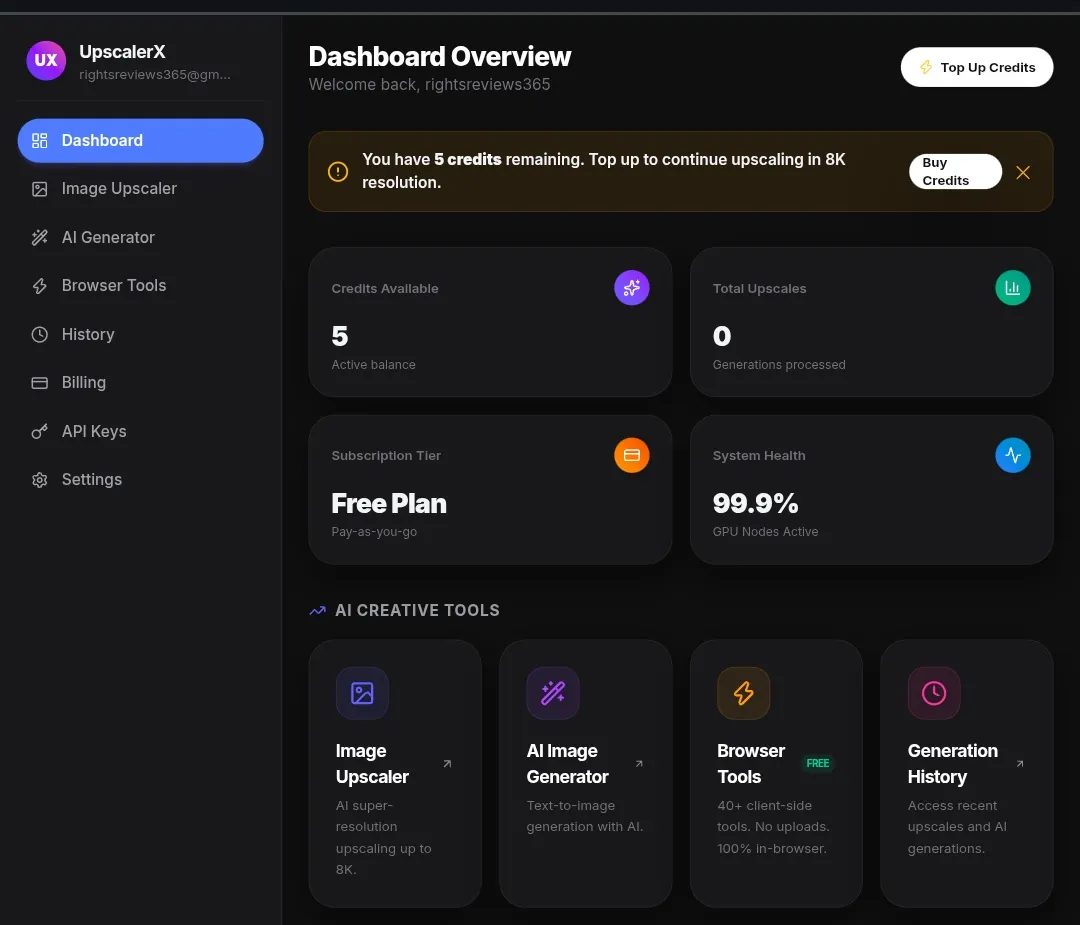Viewport: 1080px width, 925px height.
Task: Click the 5 credits remaining banner message
Action: point(603,171)
